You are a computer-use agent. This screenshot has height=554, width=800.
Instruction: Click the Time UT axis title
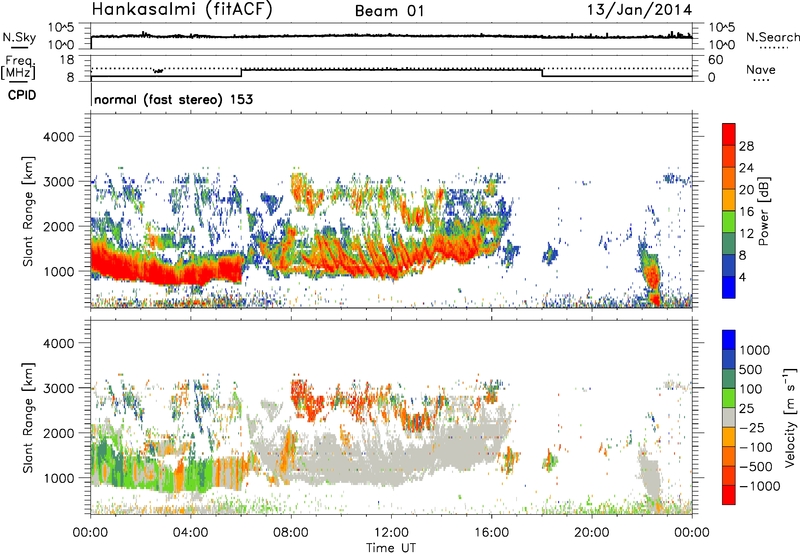(391, 548)
